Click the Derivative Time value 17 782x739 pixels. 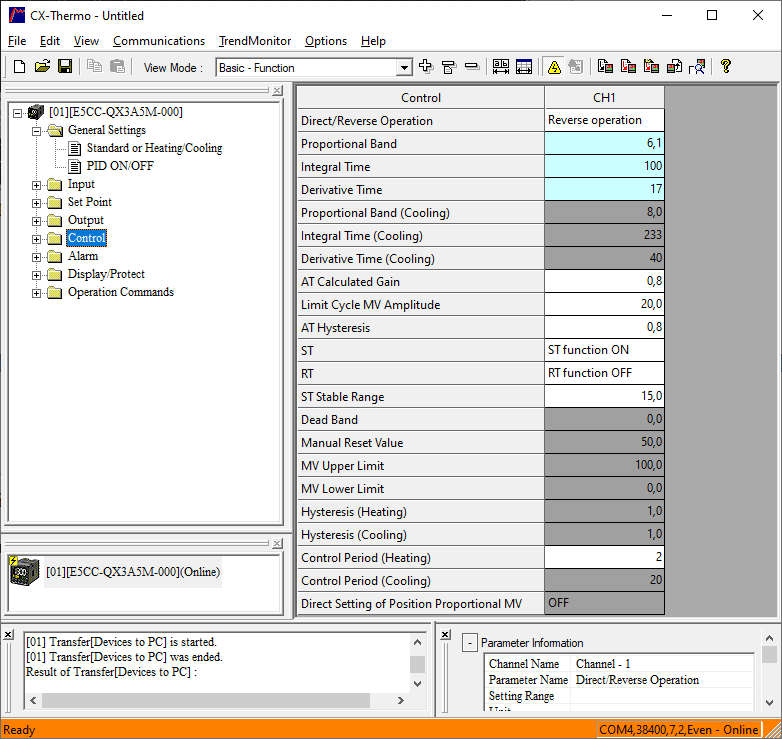(604, 189)
